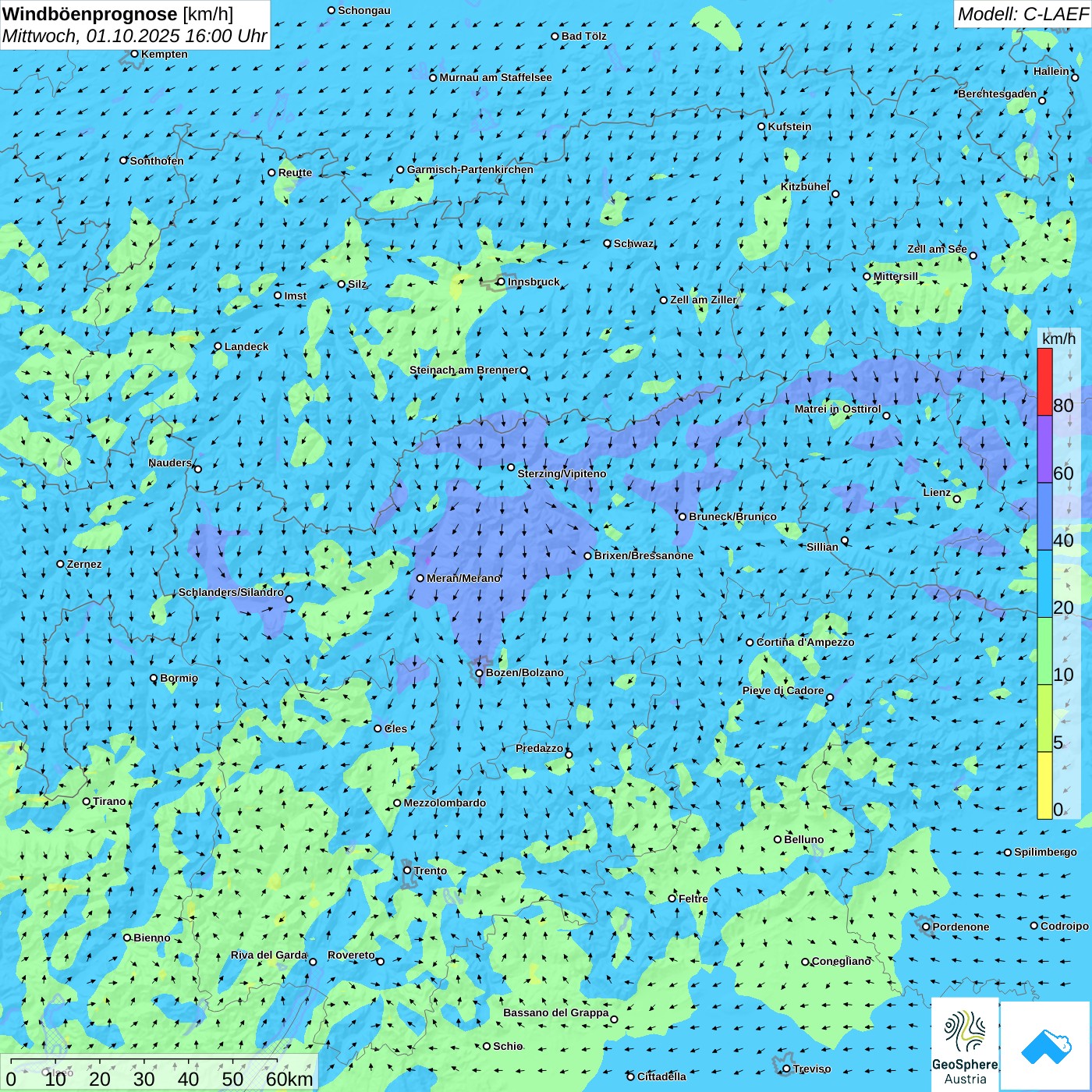
Task: Click the Kufstein city marker circle
Action: coord(762,126)
